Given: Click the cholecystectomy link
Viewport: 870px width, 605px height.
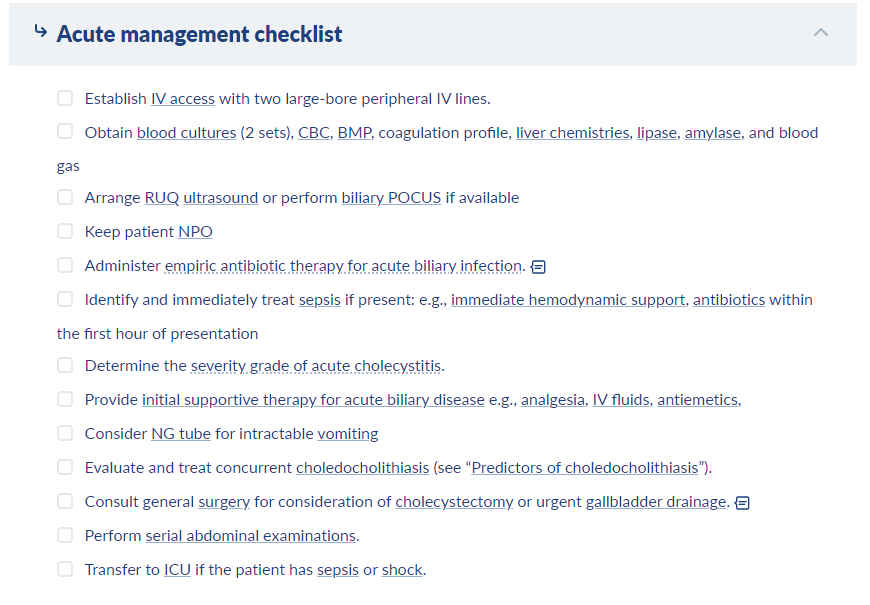Looking at the screenshot, I should pos(454,502).
